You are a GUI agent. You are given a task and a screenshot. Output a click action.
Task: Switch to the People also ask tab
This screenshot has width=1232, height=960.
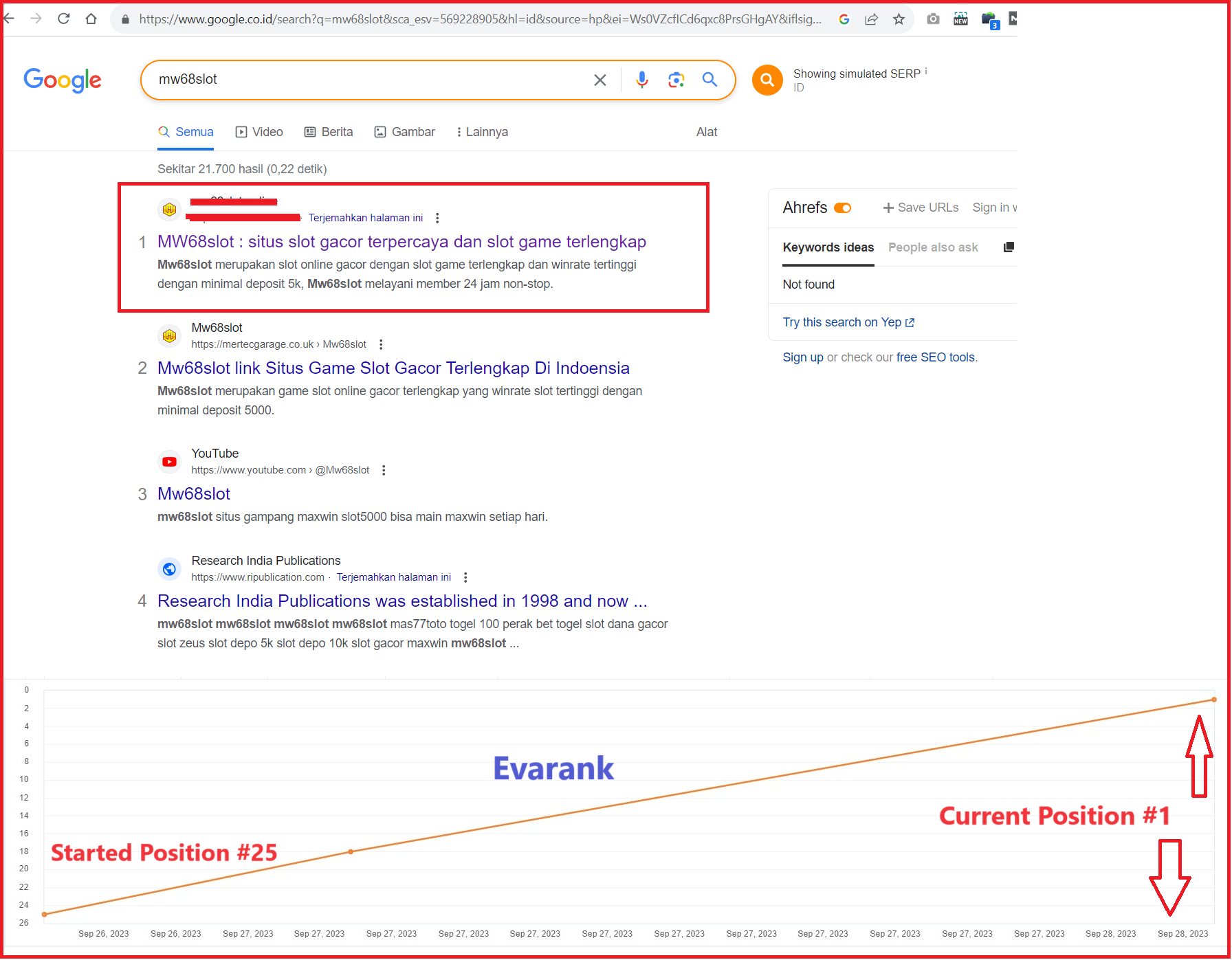click(x=933, y=247)
